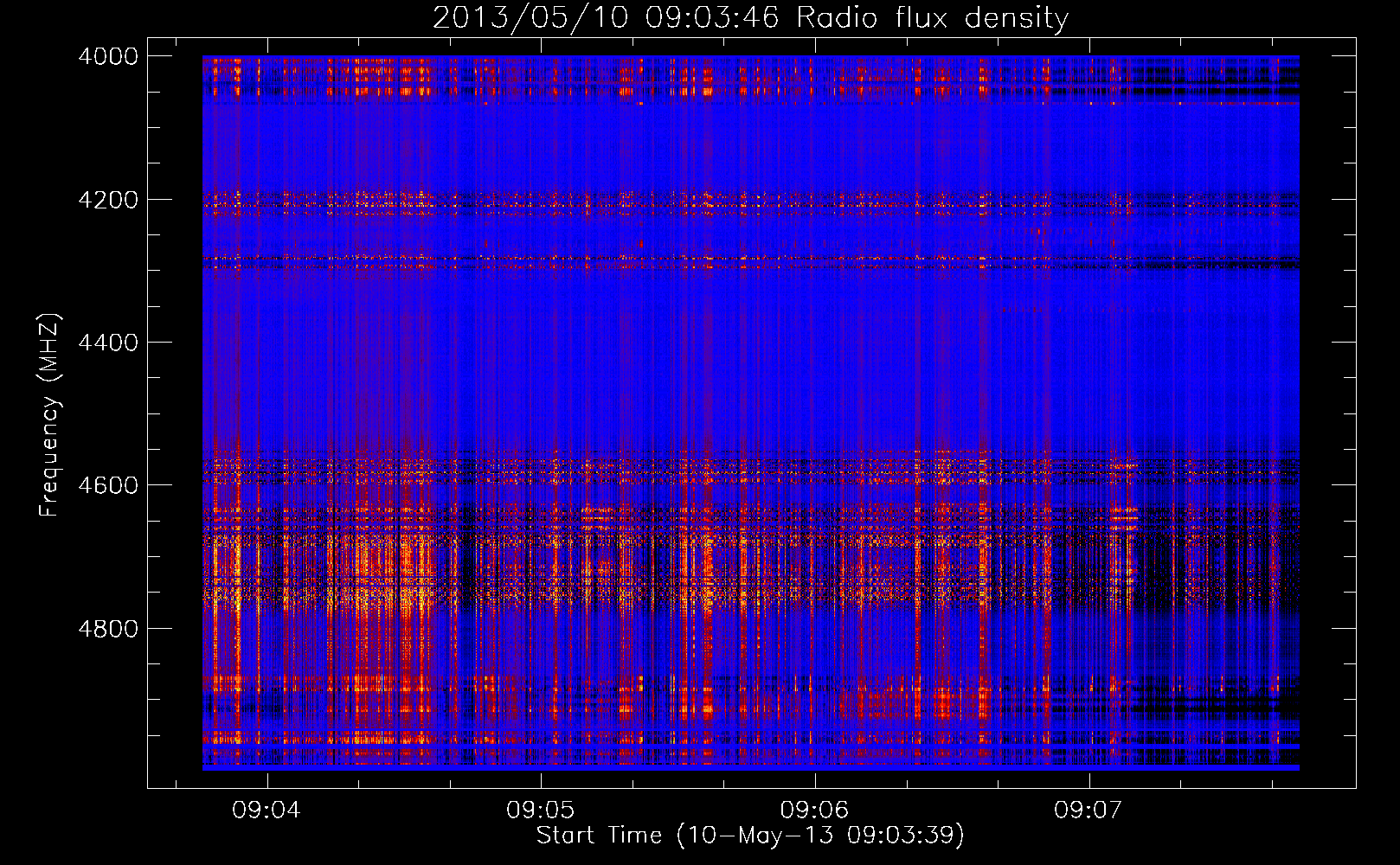Screen dimensions: 1400x865
Task: Click the 09:04 time tick label
Action: coord(267,810)
